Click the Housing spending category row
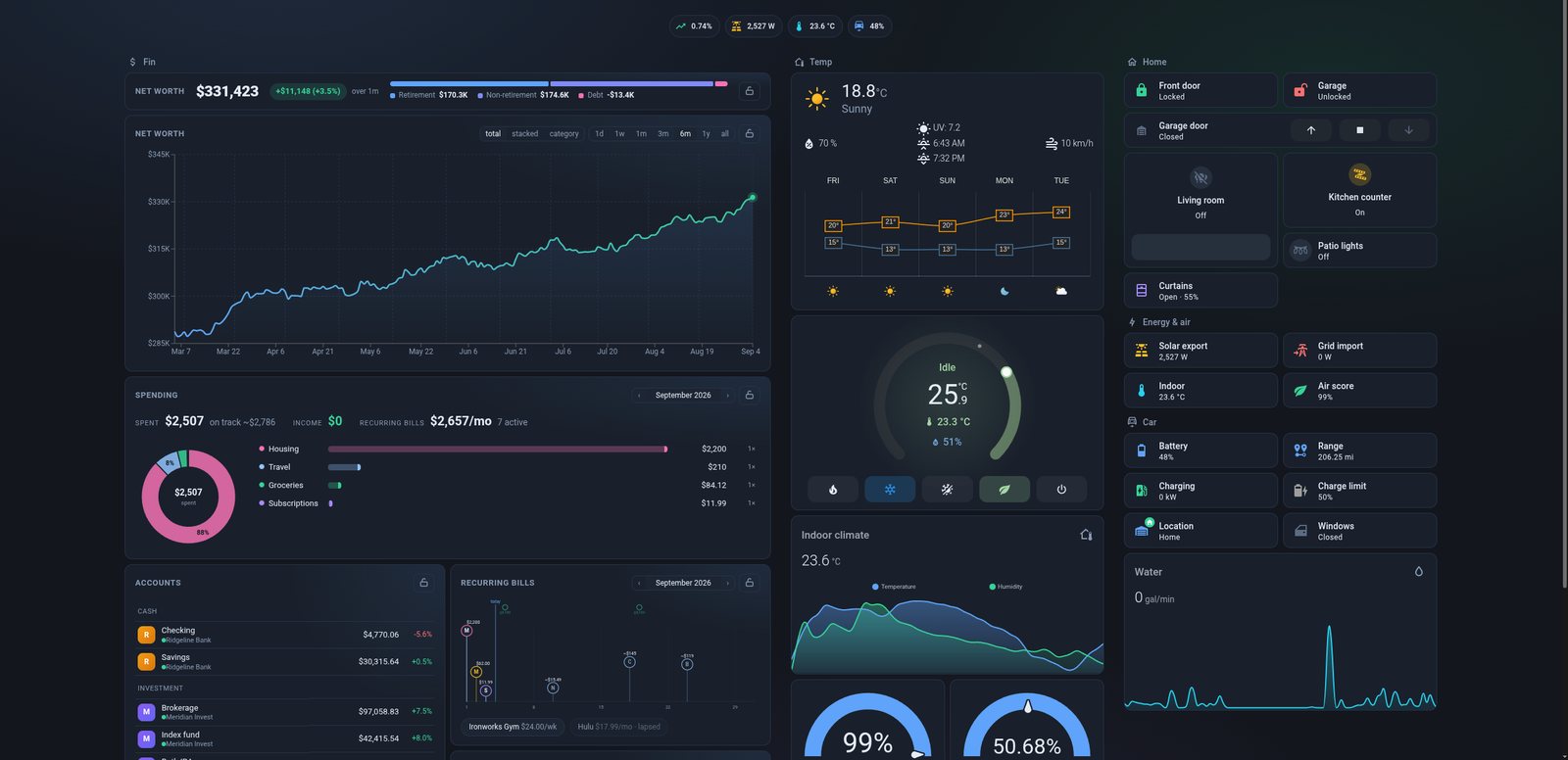The height and width of the screenshot is (760, 1568). coord(507,449)
